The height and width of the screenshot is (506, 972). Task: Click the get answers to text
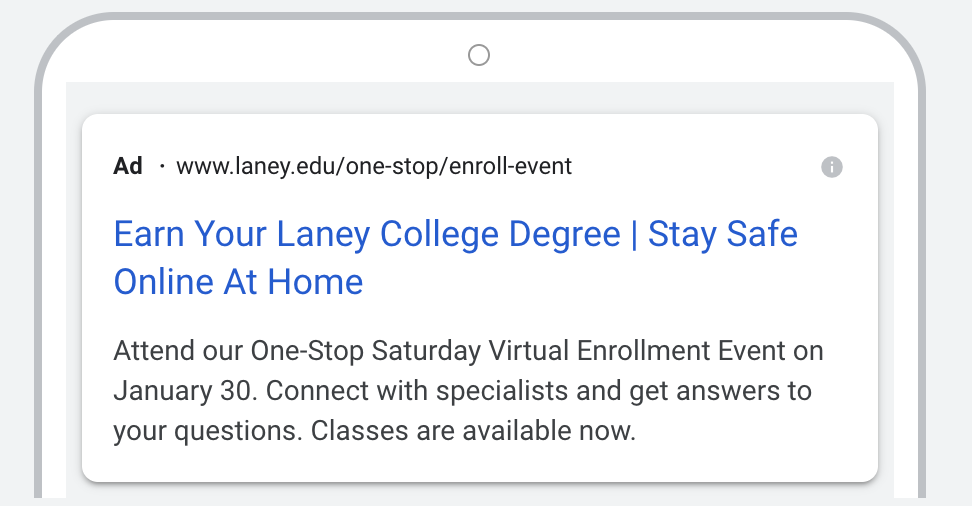720,391
